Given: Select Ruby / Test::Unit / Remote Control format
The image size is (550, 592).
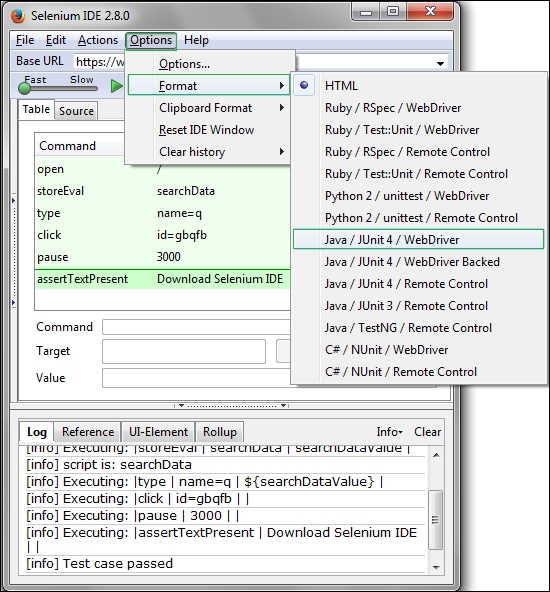Looking at the screenshot, I should point(419,174).
